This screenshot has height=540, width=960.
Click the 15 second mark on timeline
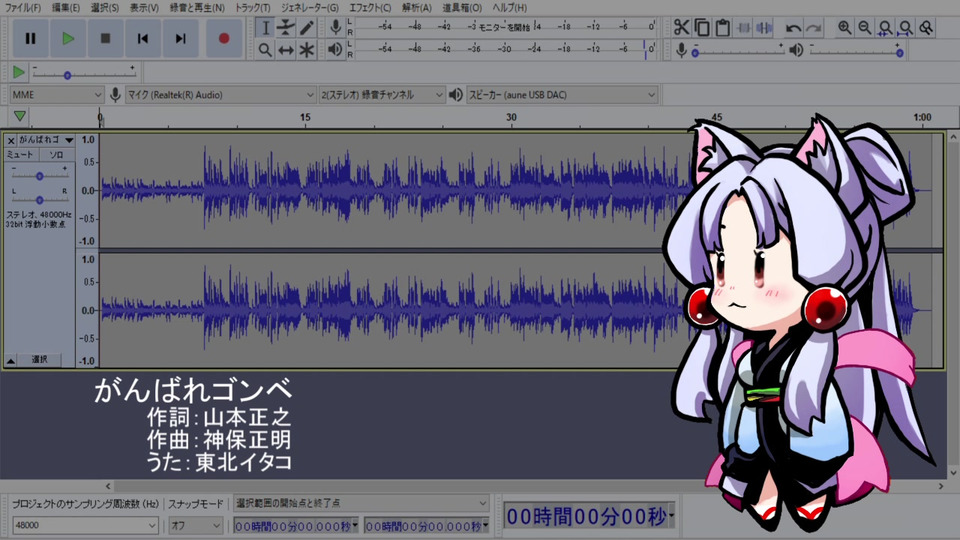[x=305, y=117]
